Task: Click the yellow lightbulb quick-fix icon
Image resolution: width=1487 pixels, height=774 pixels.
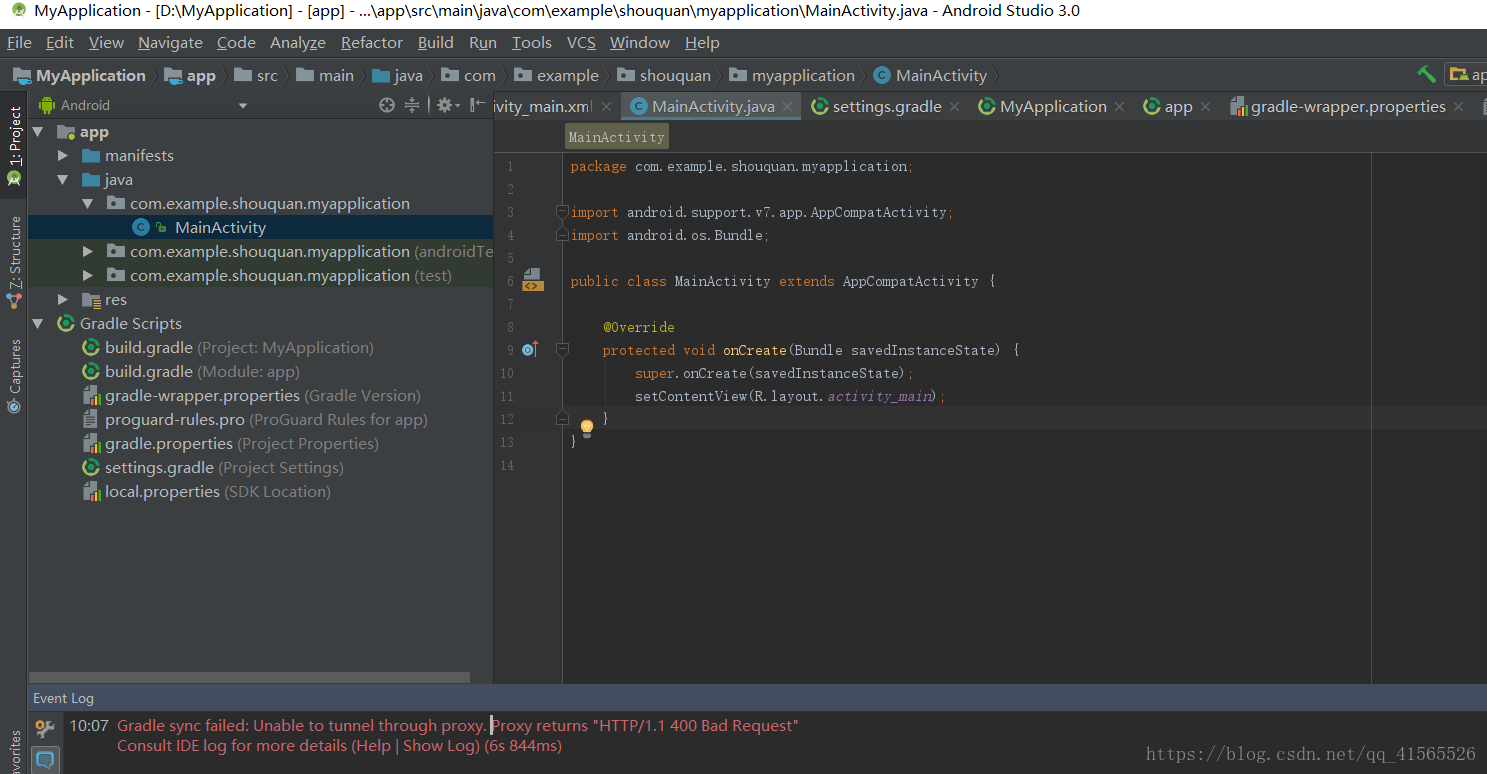Action: pos(587,428)
